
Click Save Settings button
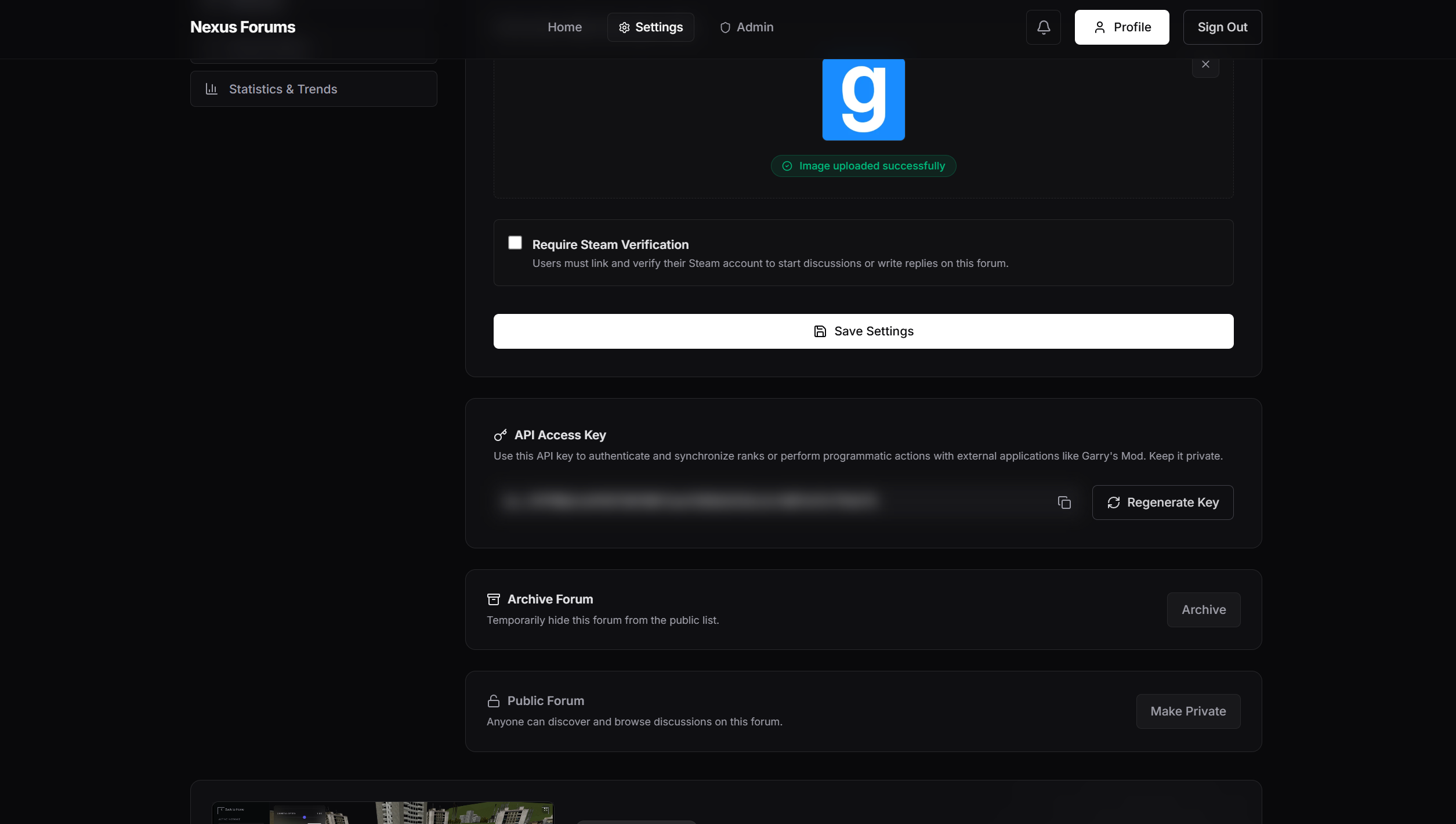pos(863,331)
